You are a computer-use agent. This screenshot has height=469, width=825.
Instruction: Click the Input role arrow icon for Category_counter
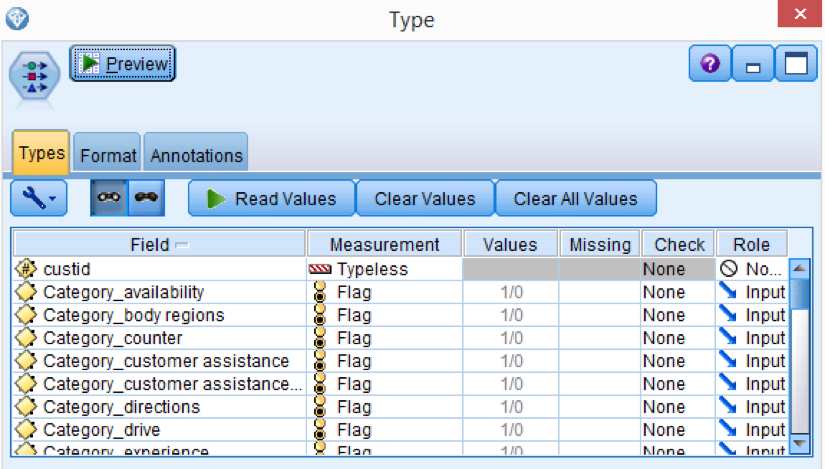pos(728,337)
